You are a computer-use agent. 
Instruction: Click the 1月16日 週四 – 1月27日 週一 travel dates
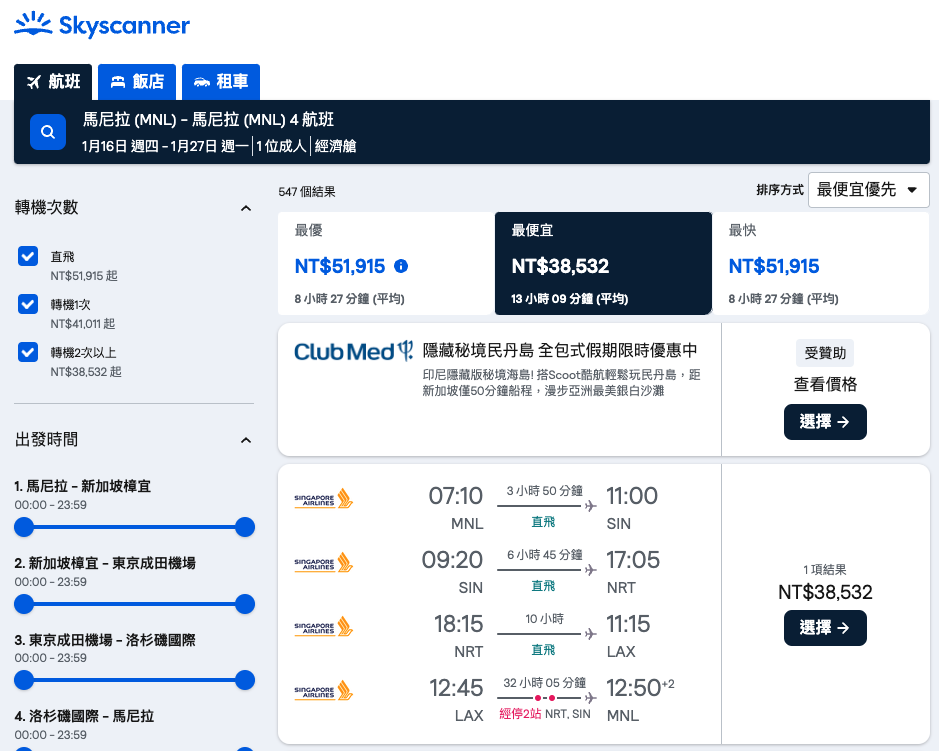click(x=165, y=146)
